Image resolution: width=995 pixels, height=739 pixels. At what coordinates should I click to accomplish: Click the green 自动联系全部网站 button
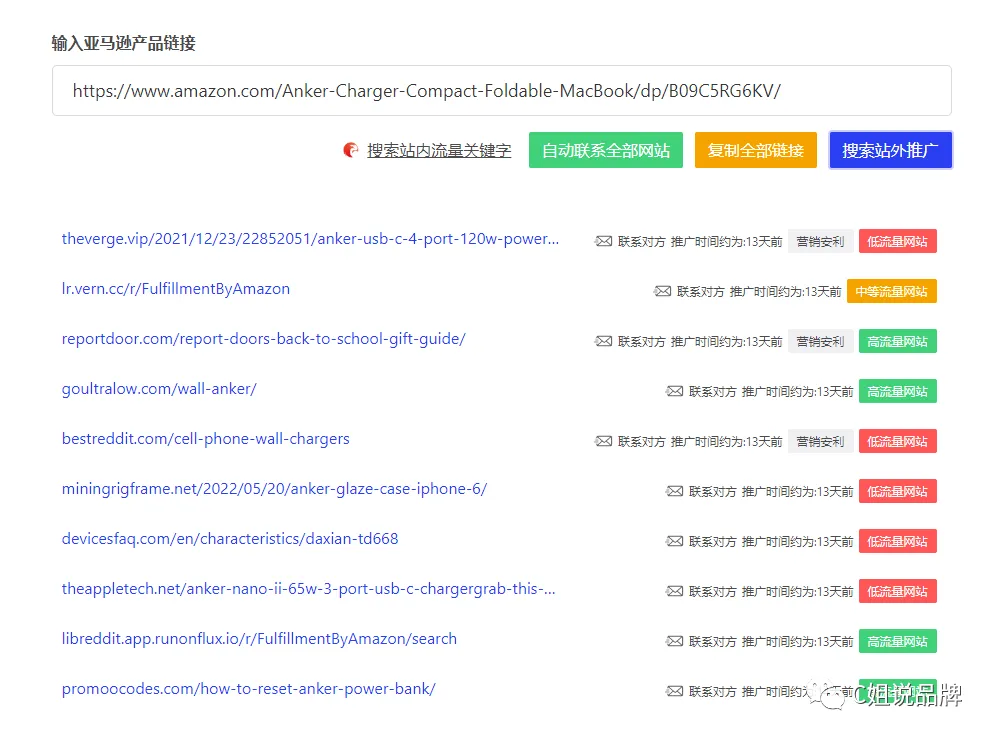click(605, 150)
